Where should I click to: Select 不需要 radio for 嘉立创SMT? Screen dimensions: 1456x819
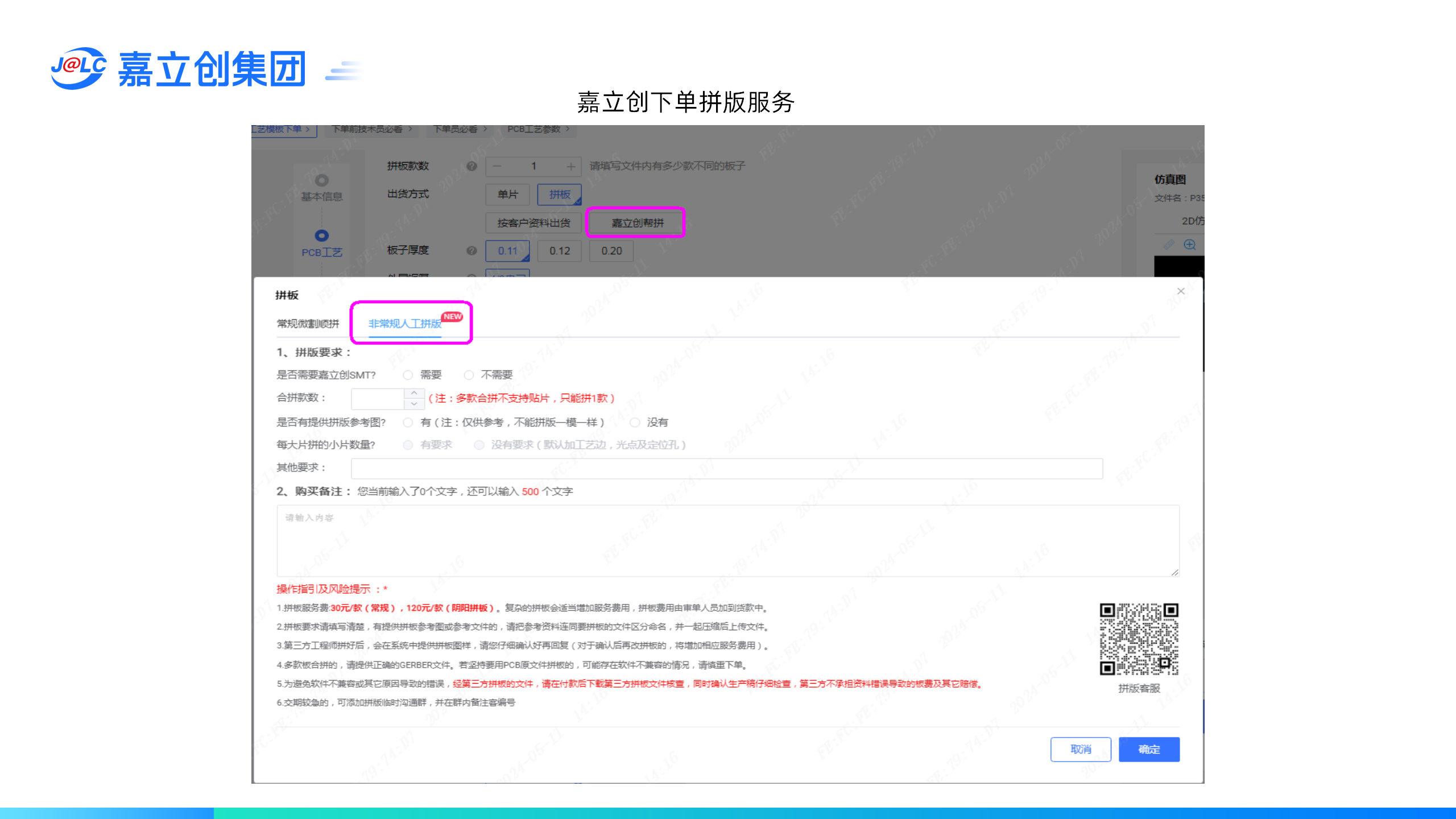(x=469, y=375)
